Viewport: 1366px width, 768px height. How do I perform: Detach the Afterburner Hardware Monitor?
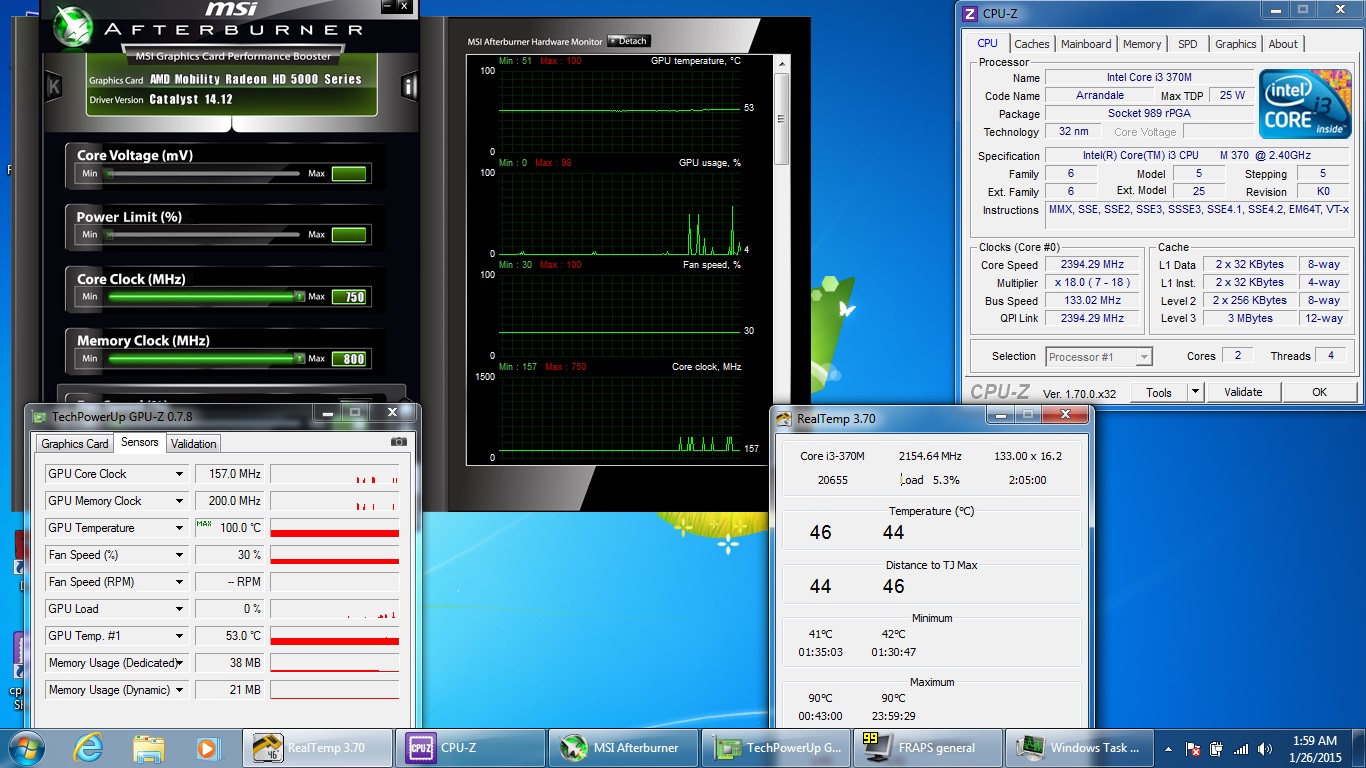click(628, 41)
